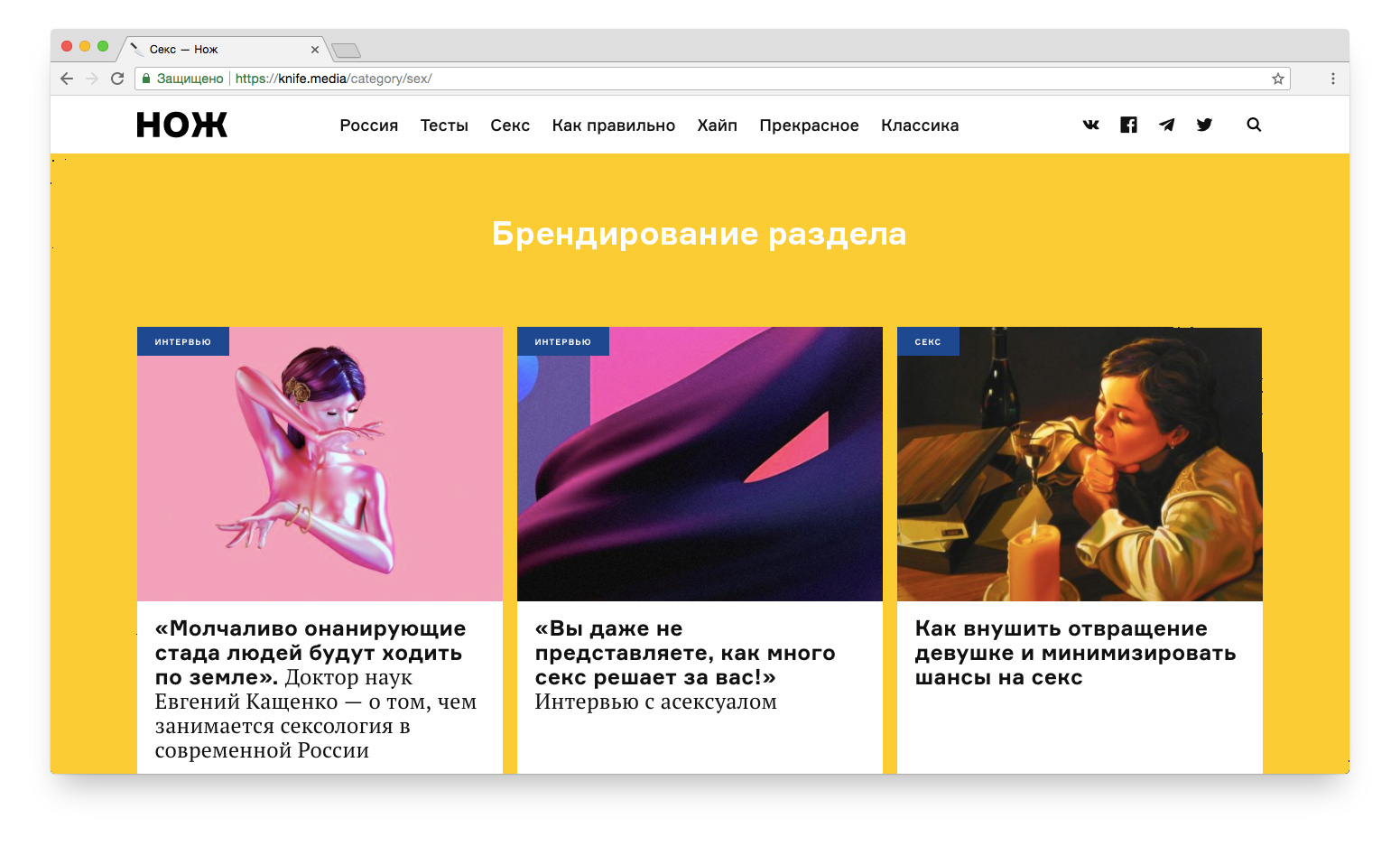Close the 'Секс — Нож' tab
Image resolution: width=1400 pixels, height=846 pixels.
point(315,50)
